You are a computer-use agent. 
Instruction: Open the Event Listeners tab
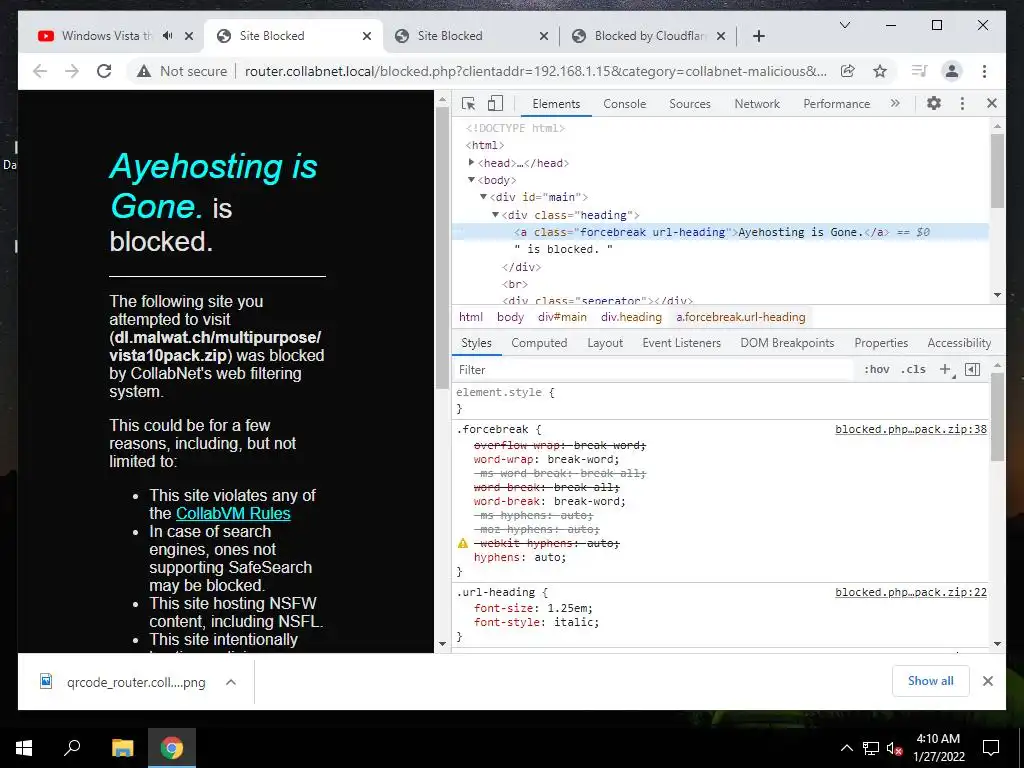(681, 343)
